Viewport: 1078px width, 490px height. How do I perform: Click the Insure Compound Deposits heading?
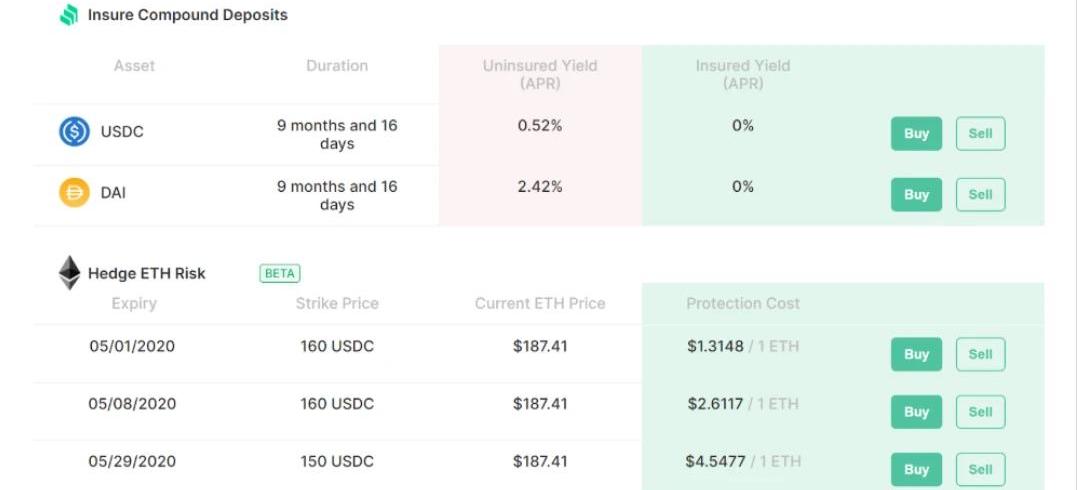(x=188, y=15)
